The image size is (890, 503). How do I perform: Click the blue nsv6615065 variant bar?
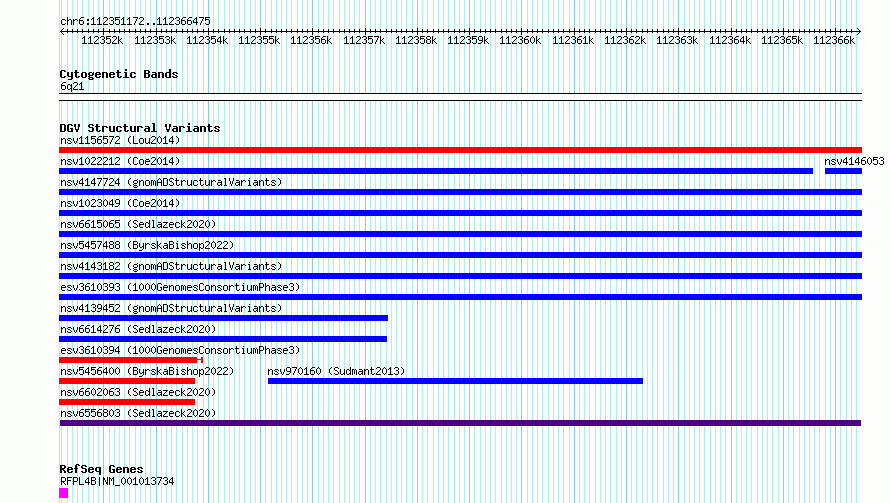click(460, 234)
